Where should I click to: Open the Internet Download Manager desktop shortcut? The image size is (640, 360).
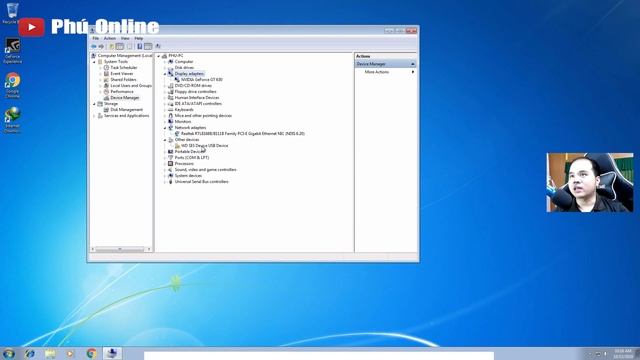click(12, 120)
